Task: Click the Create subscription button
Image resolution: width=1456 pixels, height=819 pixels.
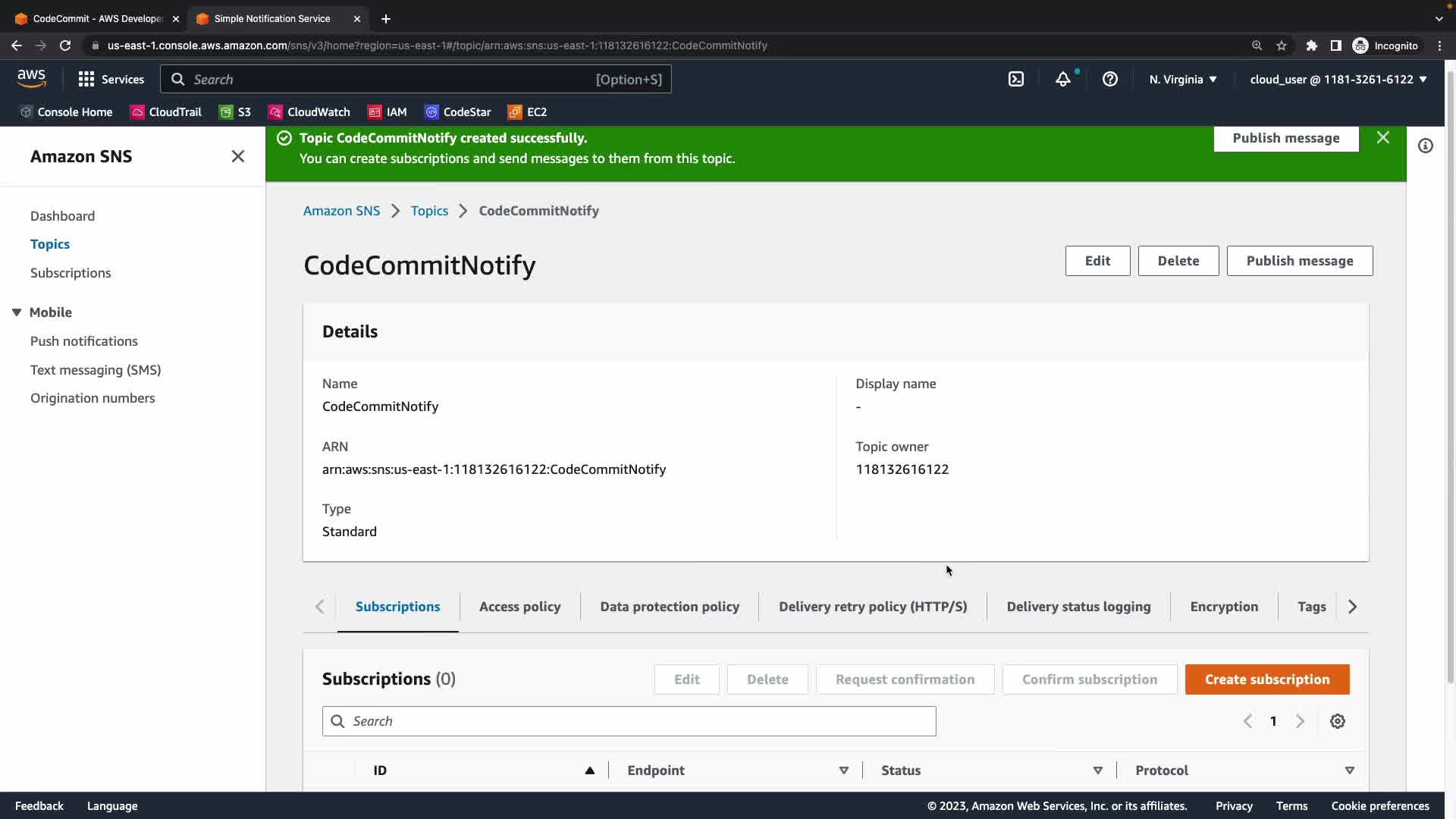Action: tap(1266, 679)
